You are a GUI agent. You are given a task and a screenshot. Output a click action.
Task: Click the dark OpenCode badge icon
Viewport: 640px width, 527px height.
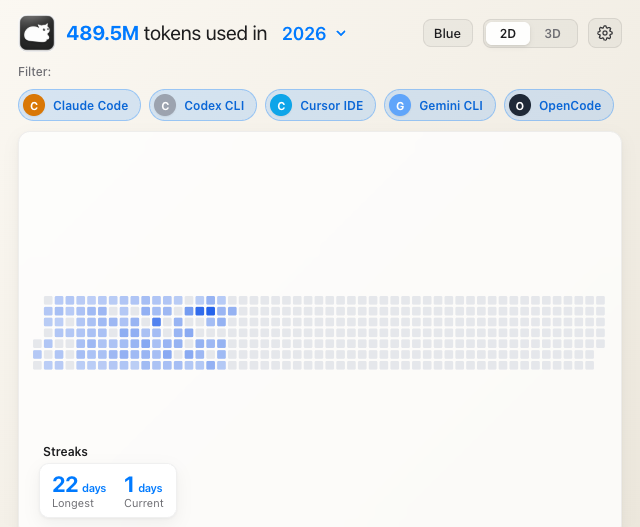click(x=520, y=105)
